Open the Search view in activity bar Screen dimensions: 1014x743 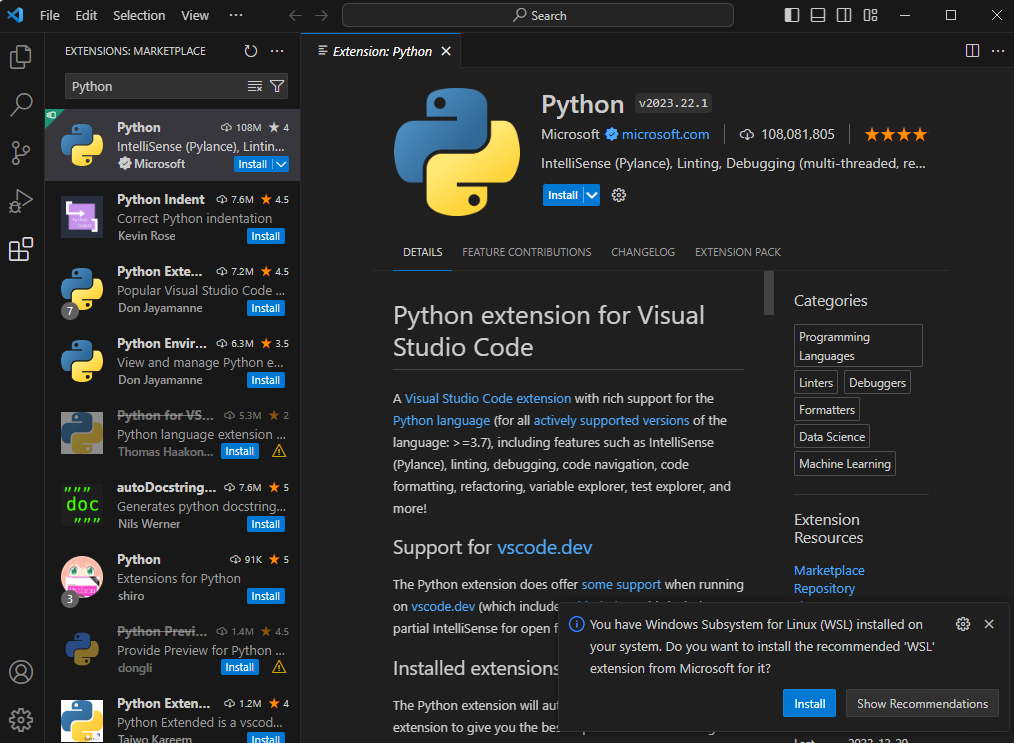(x=21, y=105)
